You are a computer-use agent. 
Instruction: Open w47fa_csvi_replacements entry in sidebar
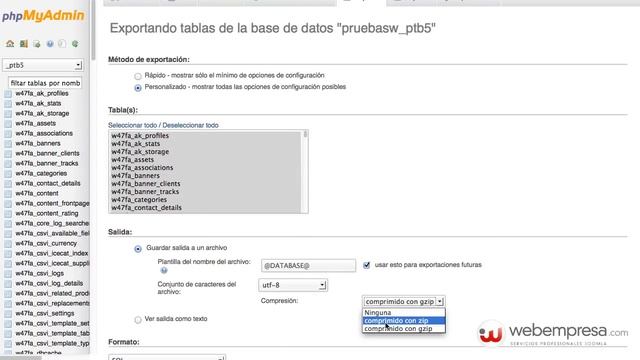(x=52, y=303)
